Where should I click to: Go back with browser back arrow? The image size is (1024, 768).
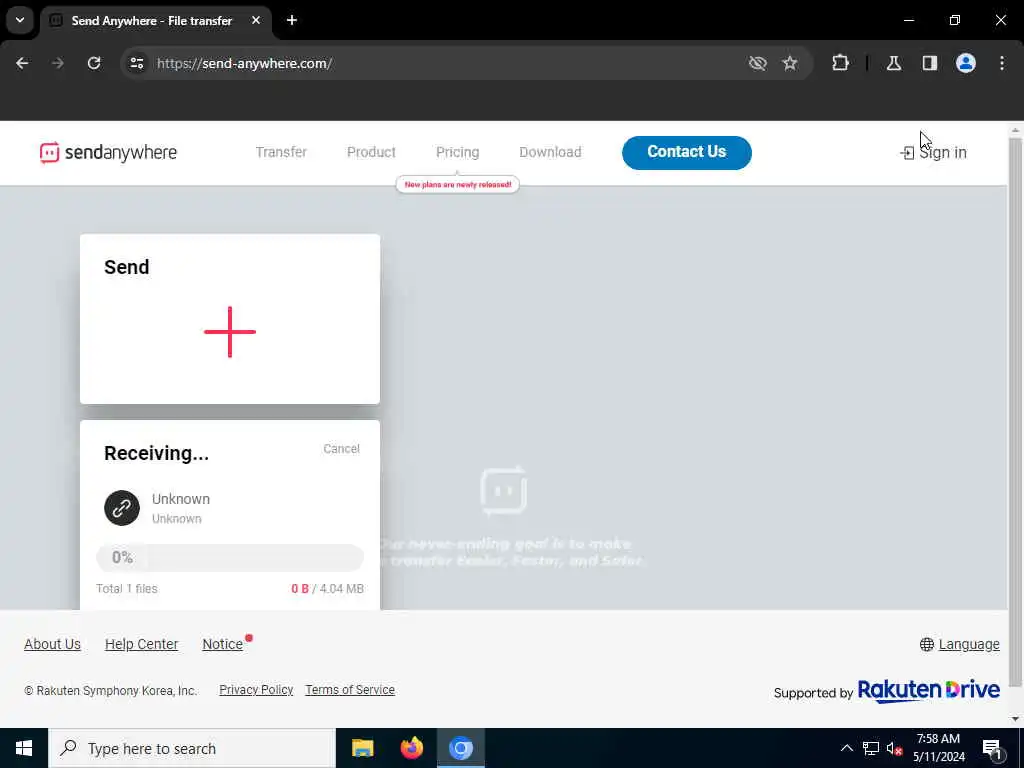click(x=22, y=63)
